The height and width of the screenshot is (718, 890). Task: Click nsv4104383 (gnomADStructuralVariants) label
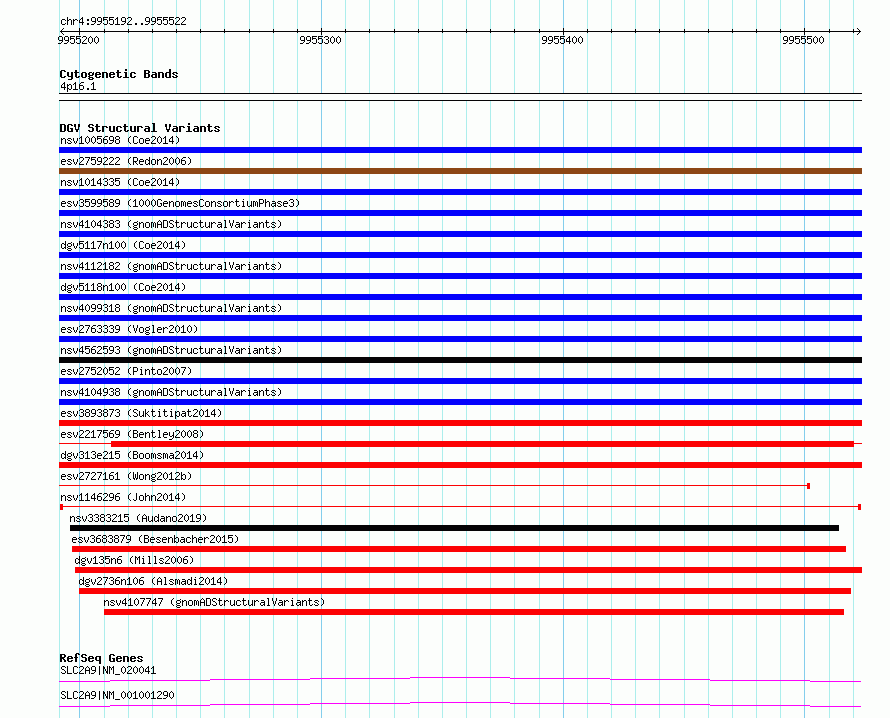pos(171,224)
